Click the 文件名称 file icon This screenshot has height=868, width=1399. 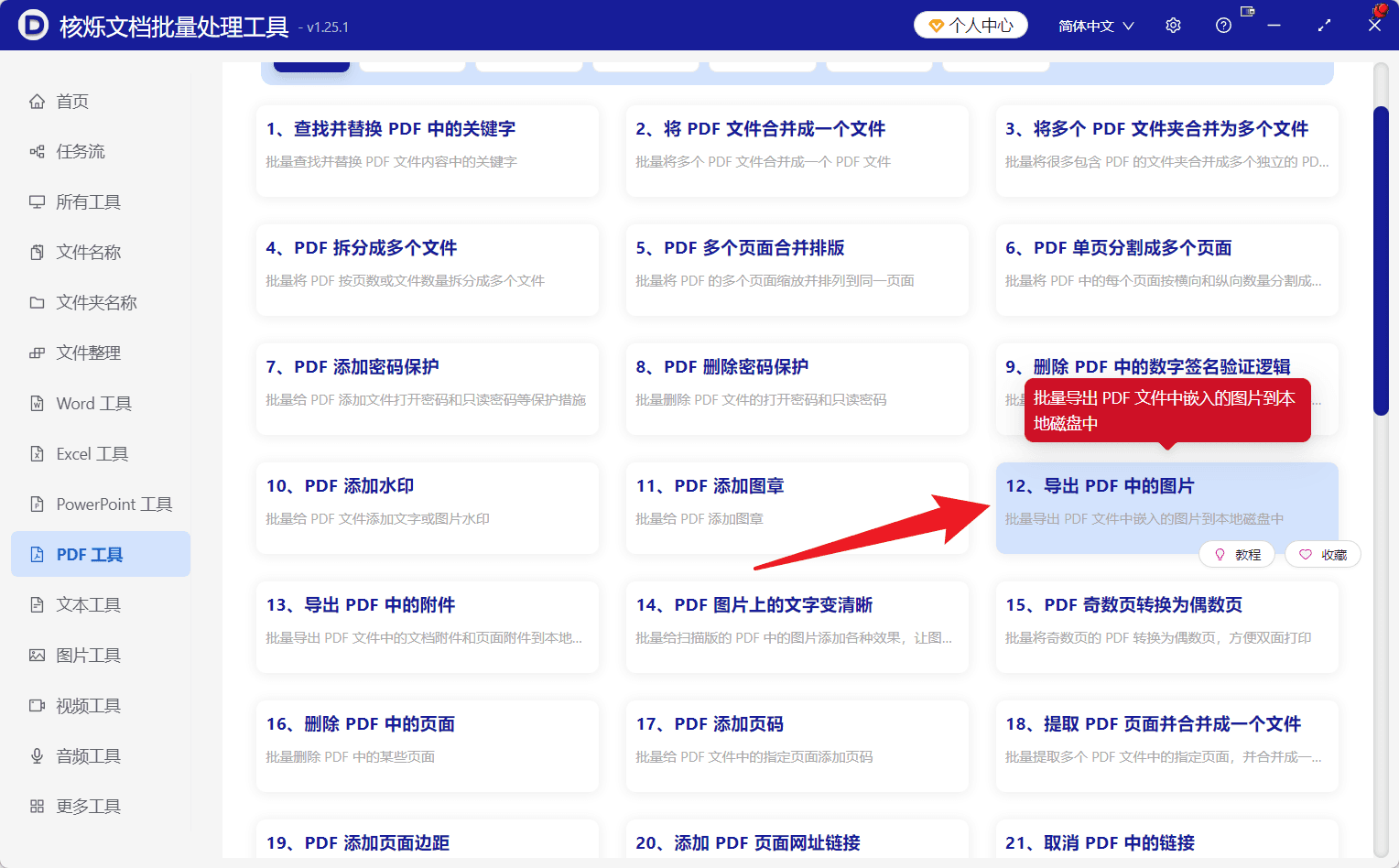(37, 253)
